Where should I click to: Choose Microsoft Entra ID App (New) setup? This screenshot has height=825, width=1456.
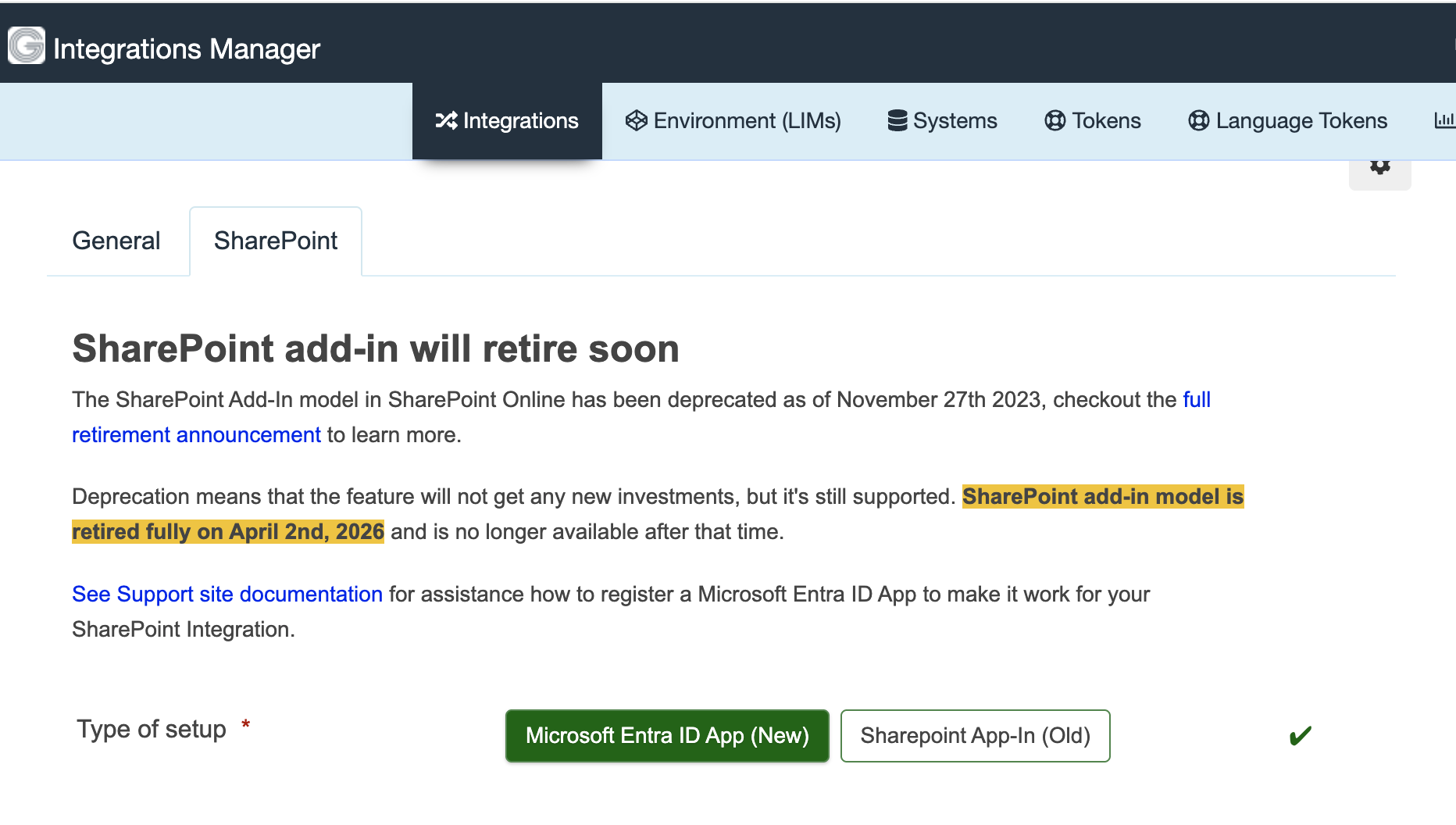coord(667,736)
